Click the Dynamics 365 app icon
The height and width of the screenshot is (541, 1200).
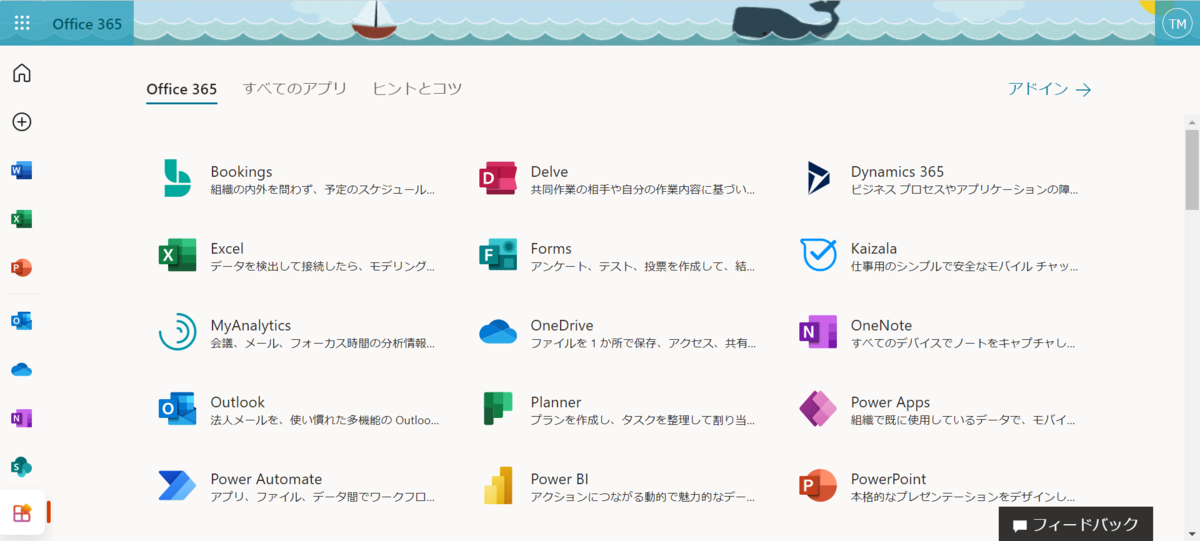[x=818, y=178]
